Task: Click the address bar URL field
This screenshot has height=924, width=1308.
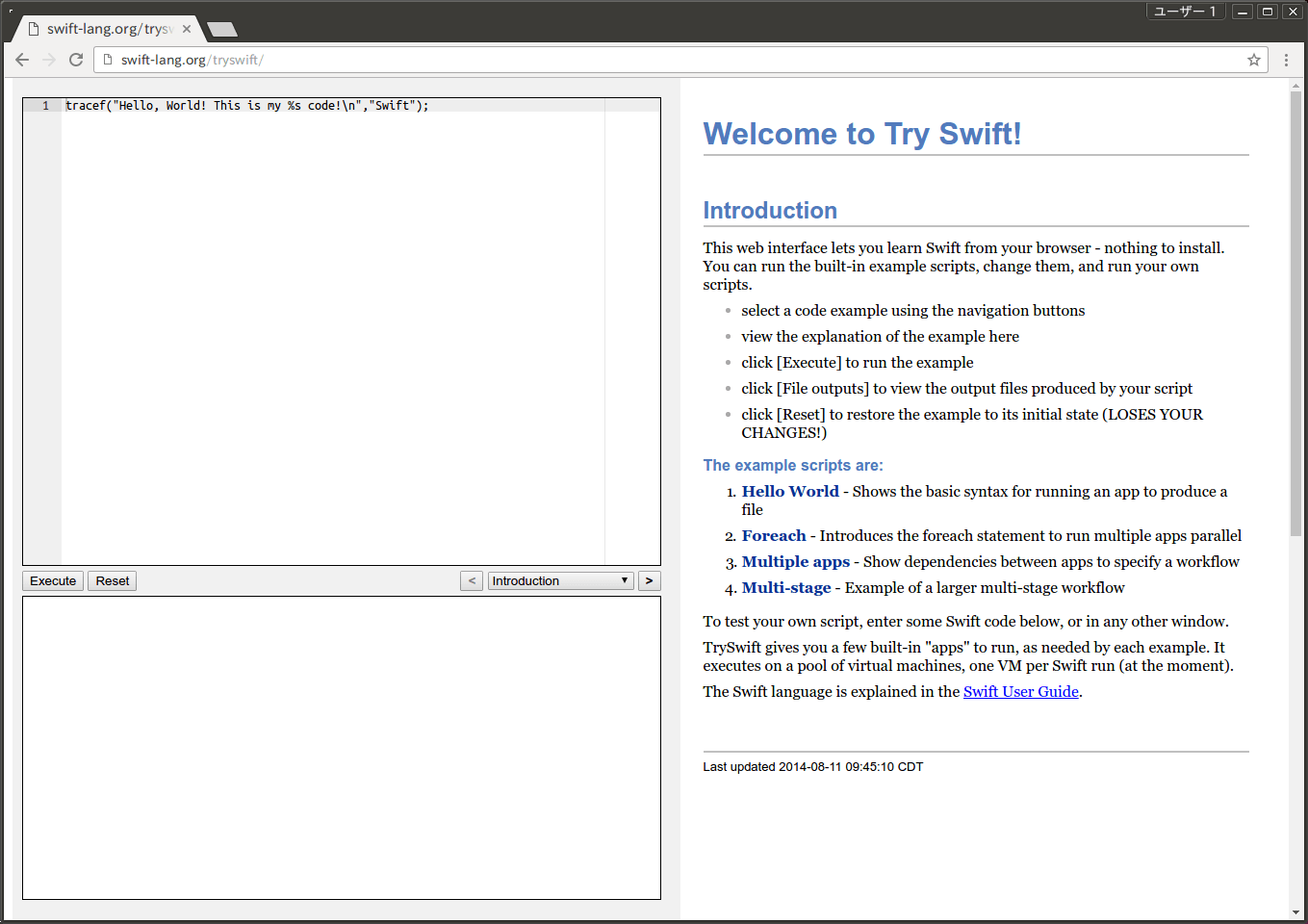Action: pos(674,60)
